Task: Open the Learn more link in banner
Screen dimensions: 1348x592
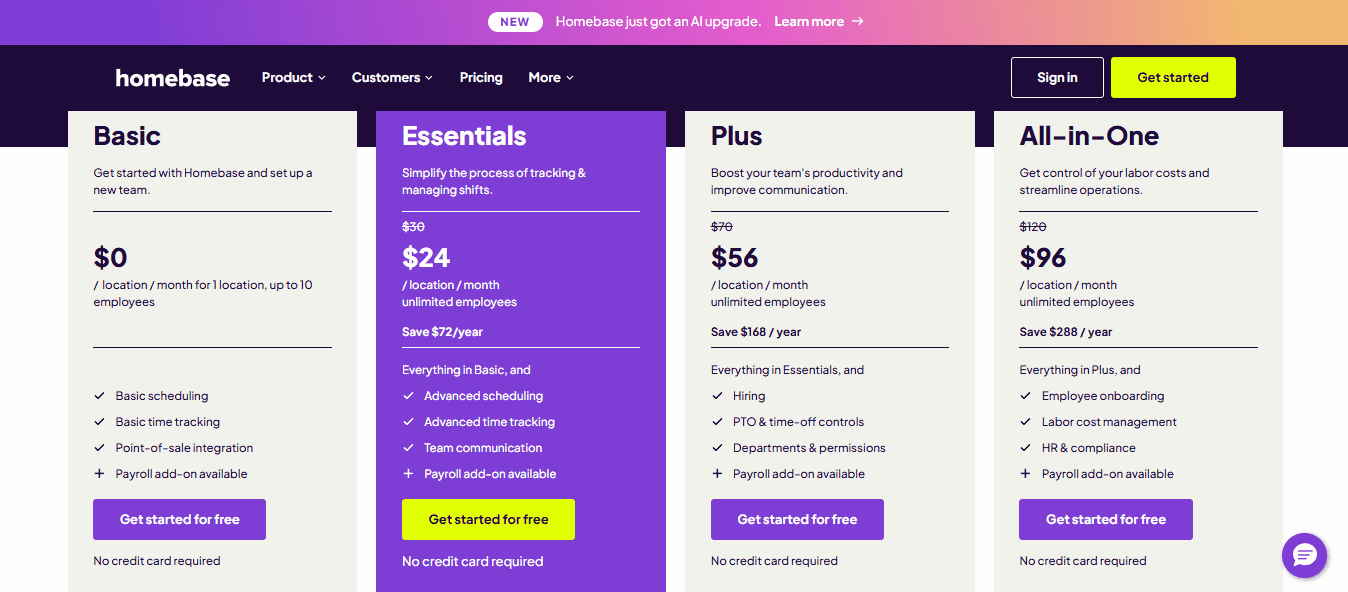Action: click(x=809, y=21)
